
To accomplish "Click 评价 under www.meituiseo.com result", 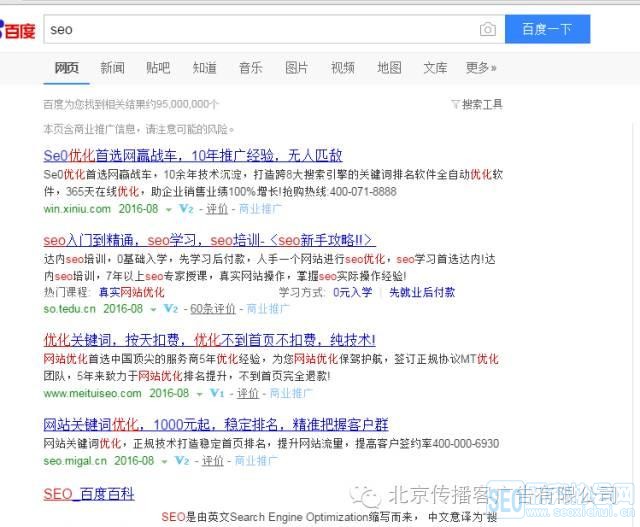I will [x=248, y=393].
